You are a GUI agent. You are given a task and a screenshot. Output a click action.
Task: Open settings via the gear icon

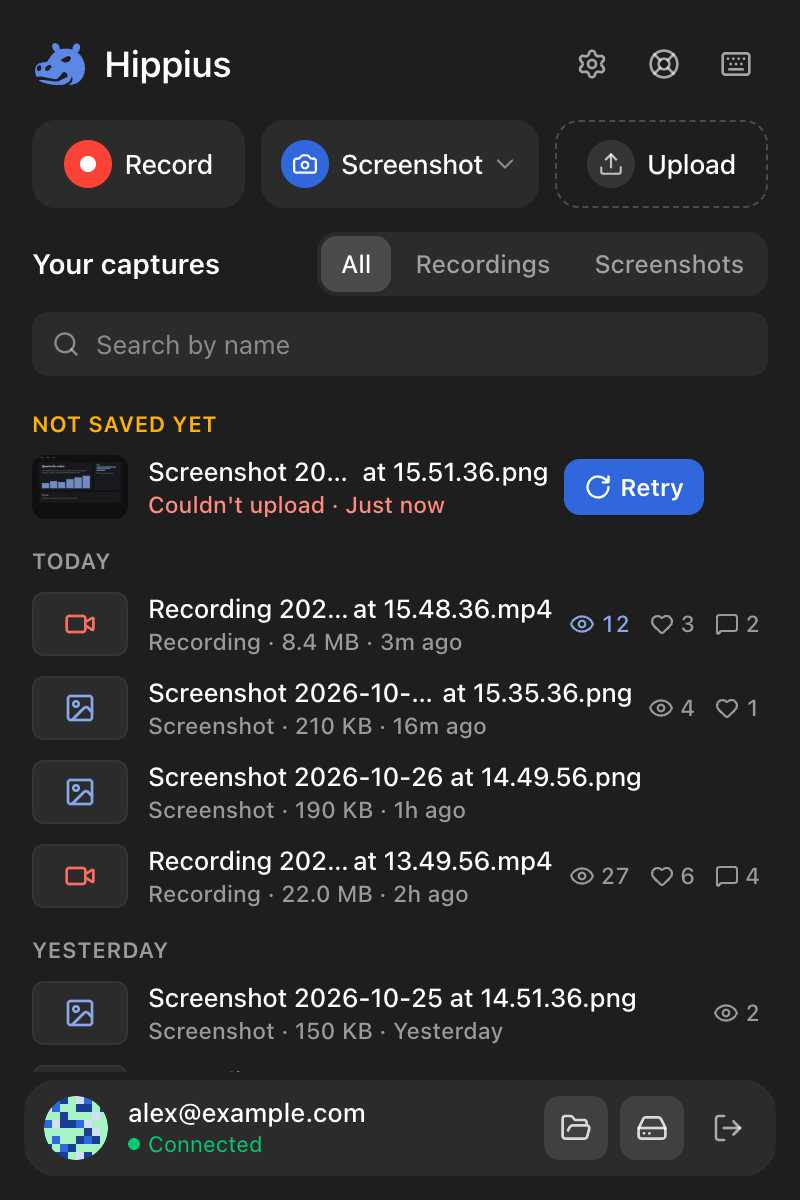click(x=592, y=65)
